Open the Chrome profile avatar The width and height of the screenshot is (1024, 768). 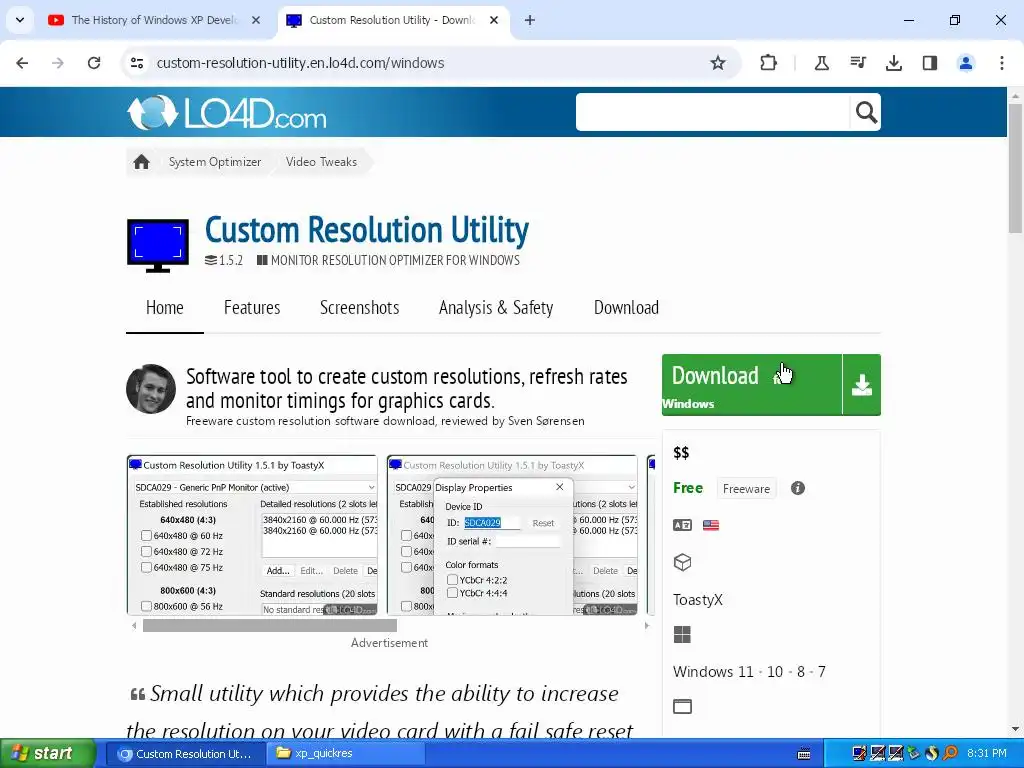(965, 63)
